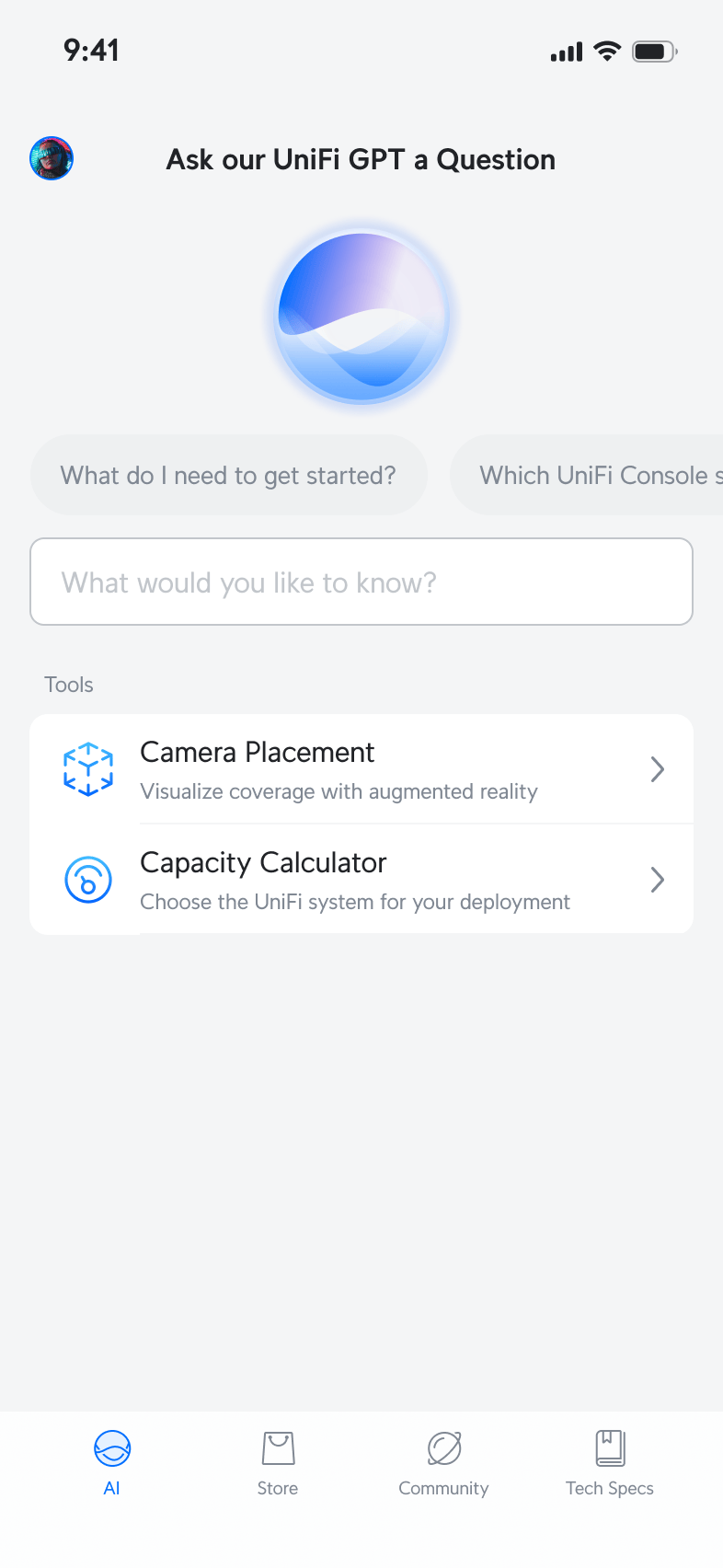Open the Capacity Calculator title row
Image resolution: width=723 pixels, height=1568 pixels.
pyautogui.click(x=263, y=863)
